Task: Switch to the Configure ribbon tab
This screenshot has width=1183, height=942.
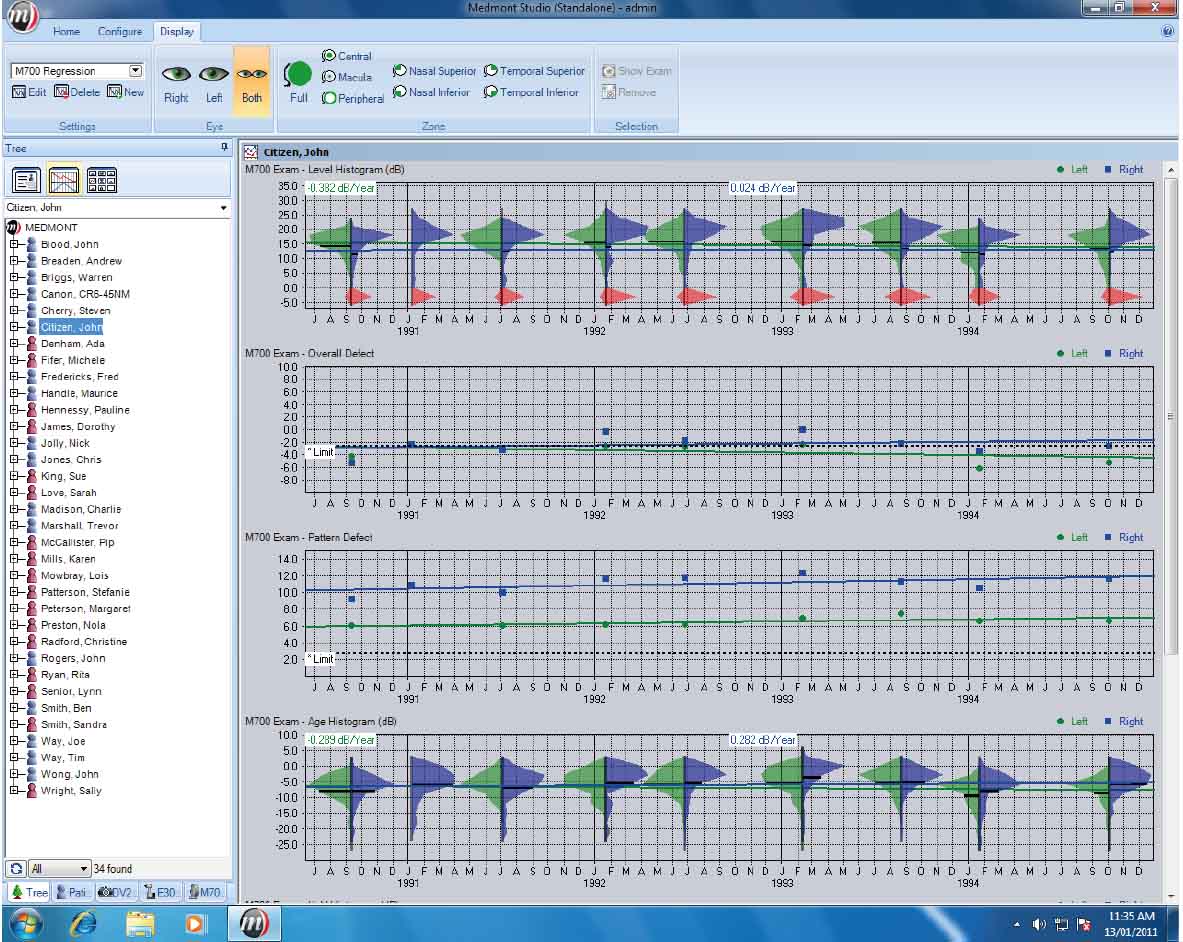Action: click(x=120, y=32)
